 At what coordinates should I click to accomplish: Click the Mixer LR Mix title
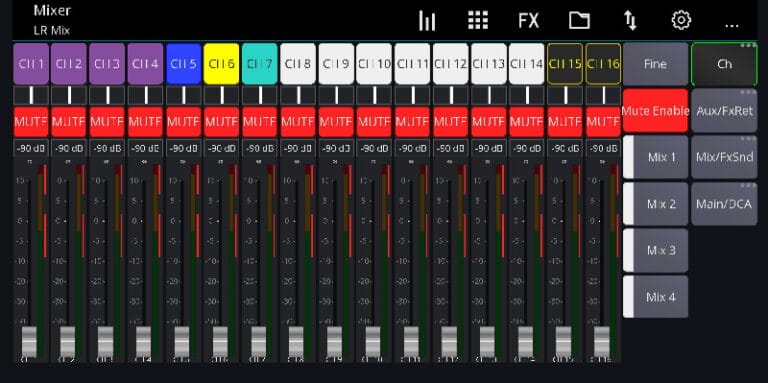point(52,20)
